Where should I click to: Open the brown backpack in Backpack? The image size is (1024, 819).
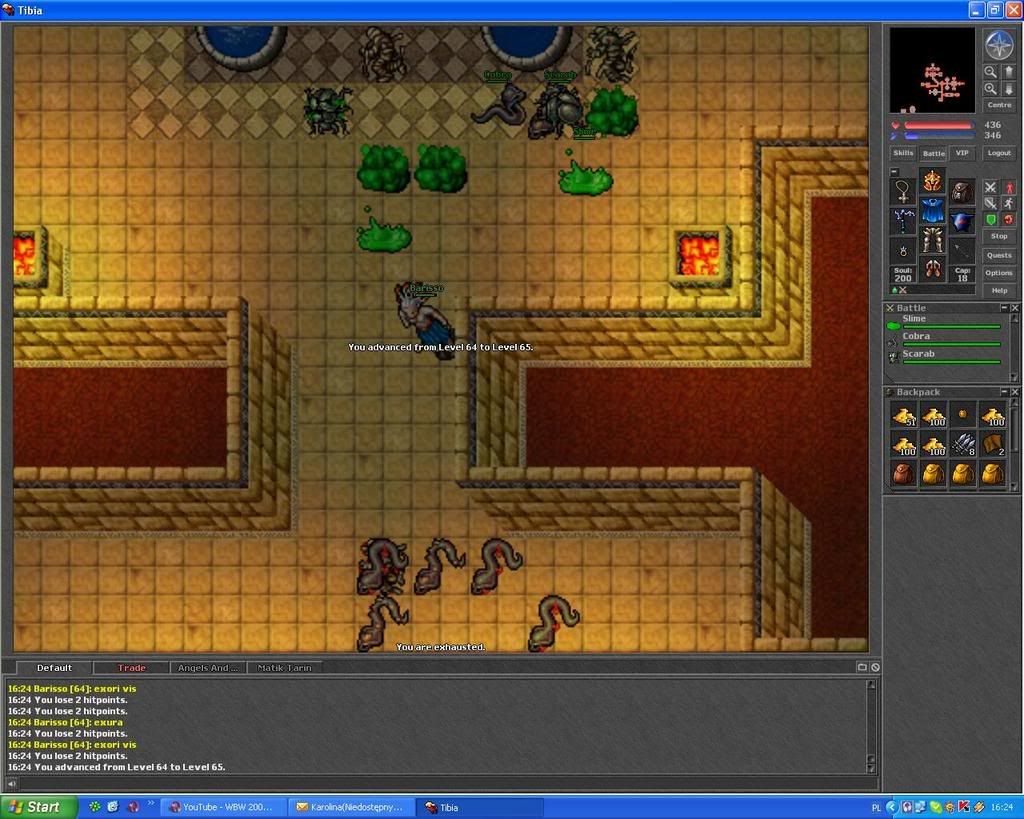[x=904, y=474]
